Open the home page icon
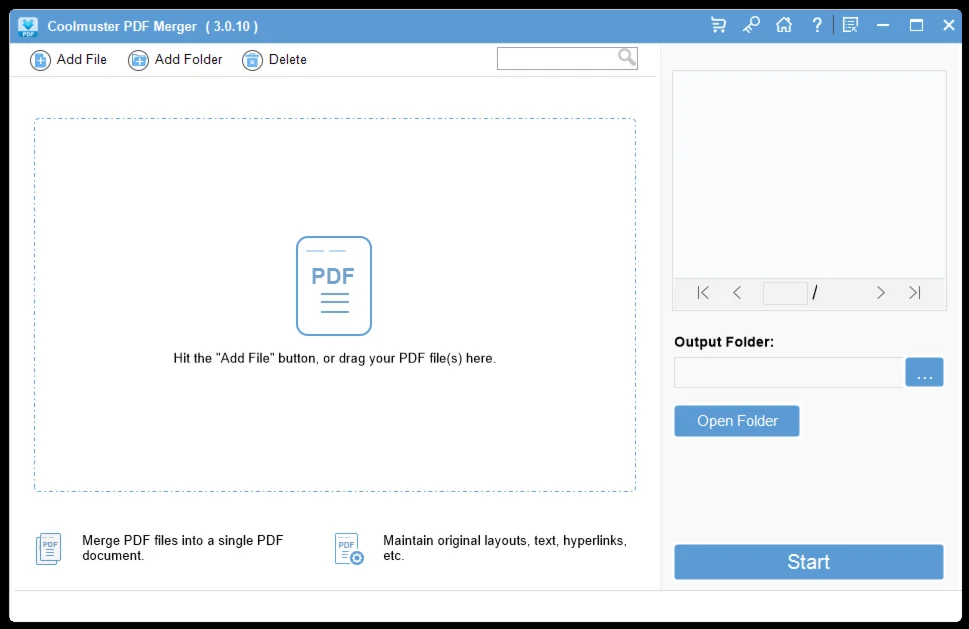 pos(784,25)
